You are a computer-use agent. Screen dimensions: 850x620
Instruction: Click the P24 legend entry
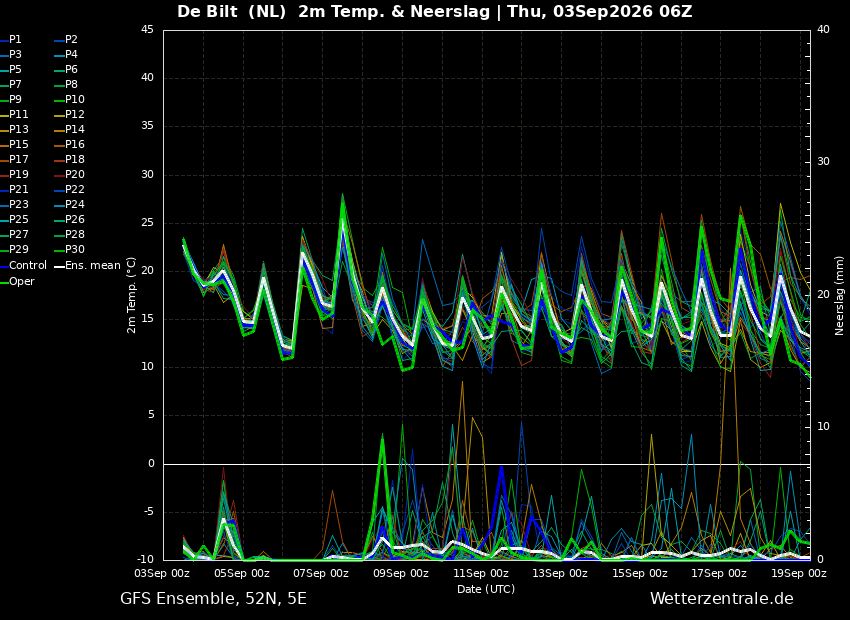(70, 204)
